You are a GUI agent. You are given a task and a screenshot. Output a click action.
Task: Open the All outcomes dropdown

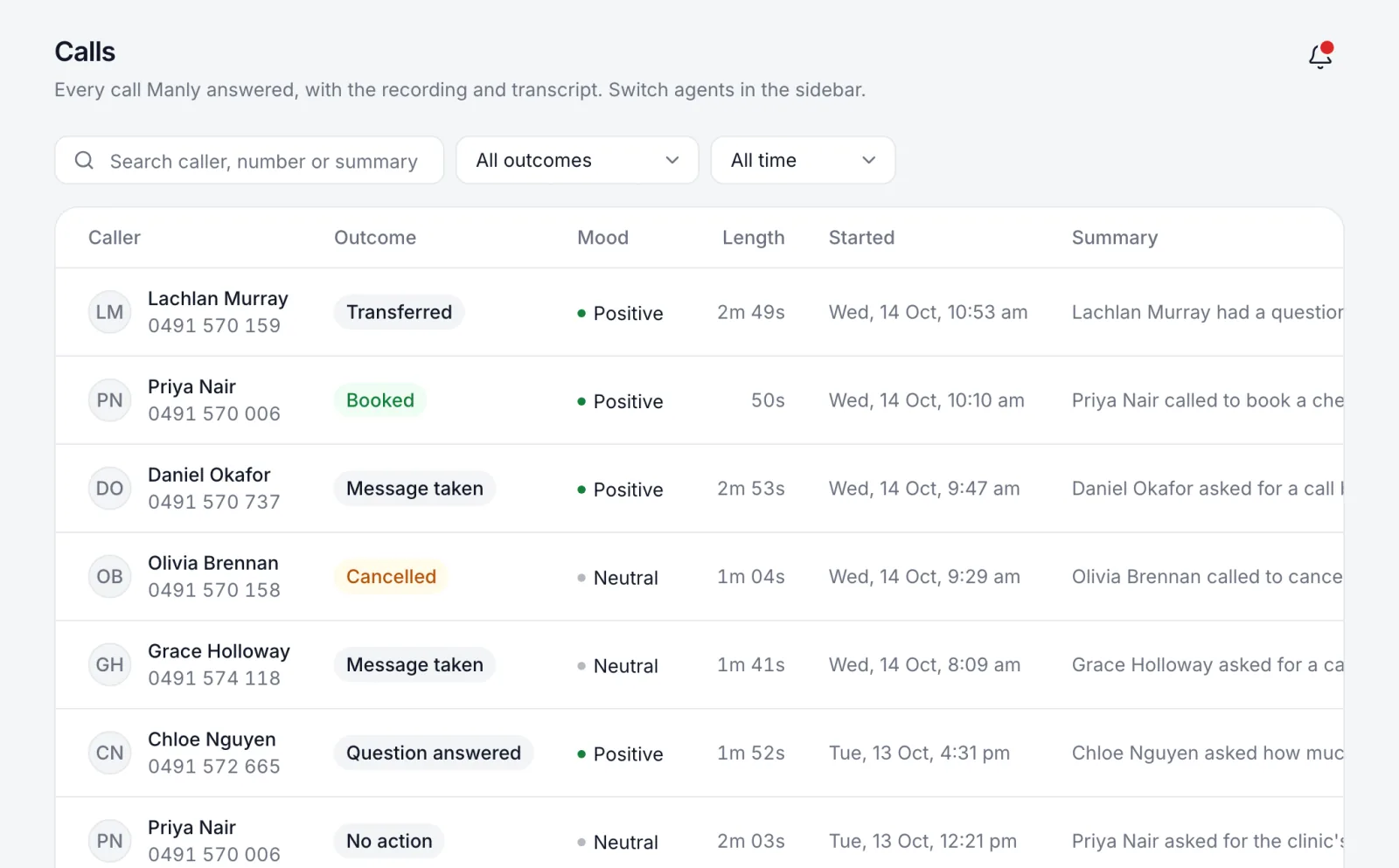577,160
